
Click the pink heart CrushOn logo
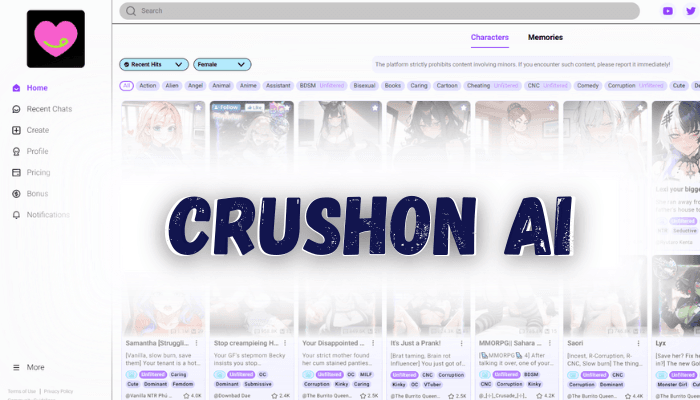tap(56, 39)
